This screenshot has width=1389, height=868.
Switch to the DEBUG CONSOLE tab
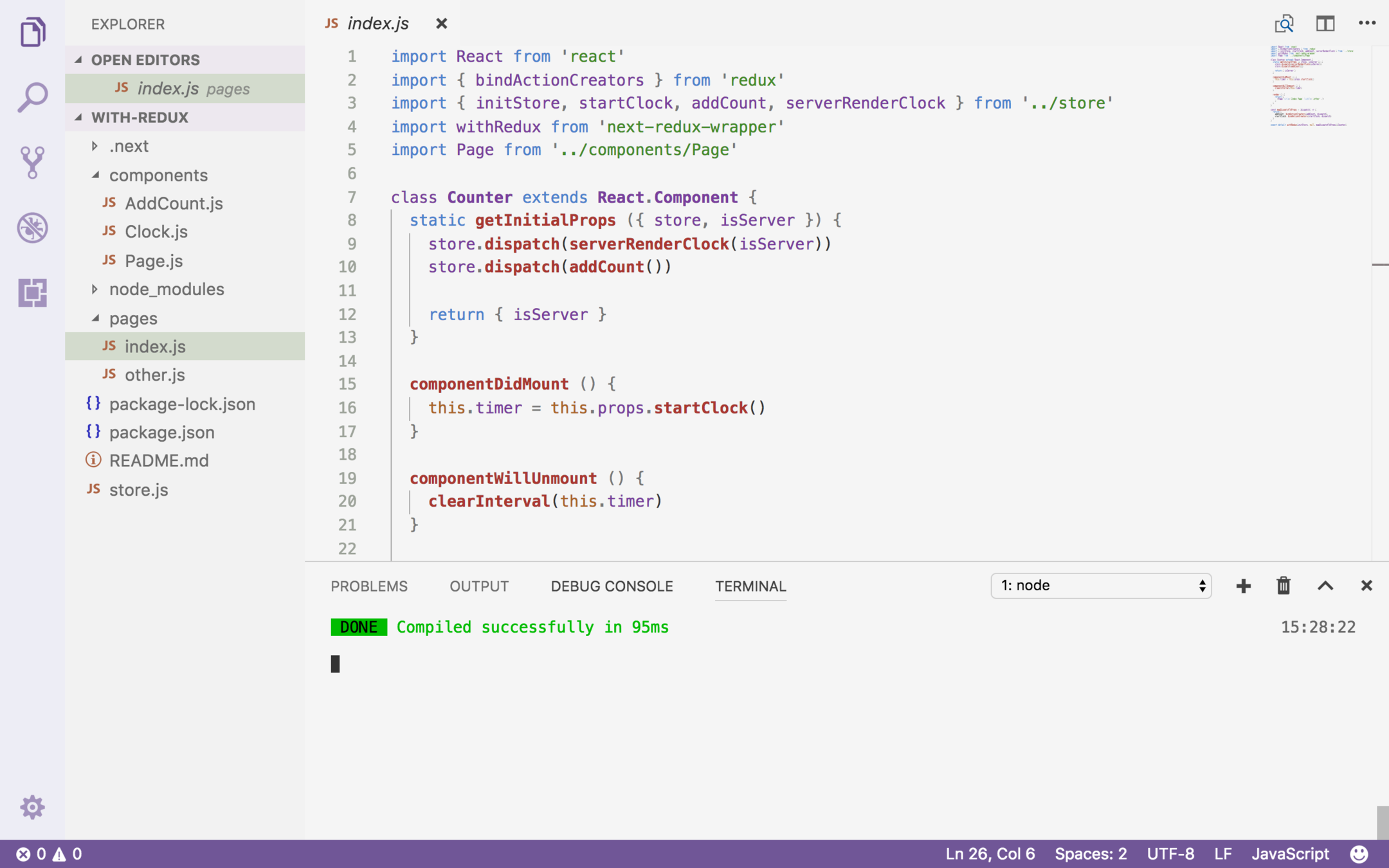612,586
